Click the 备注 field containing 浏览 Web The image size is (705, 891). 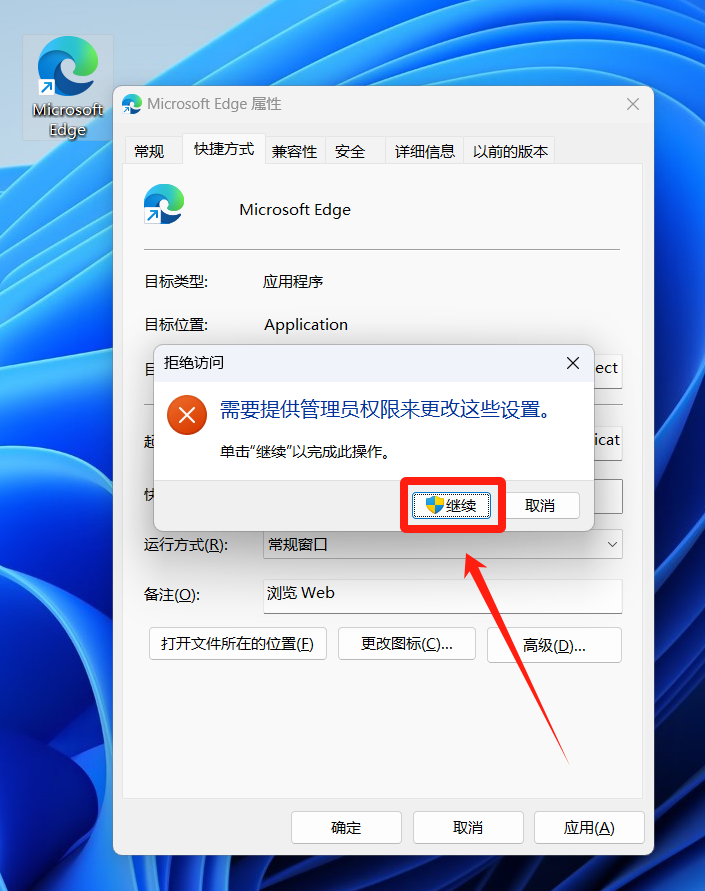442,594
